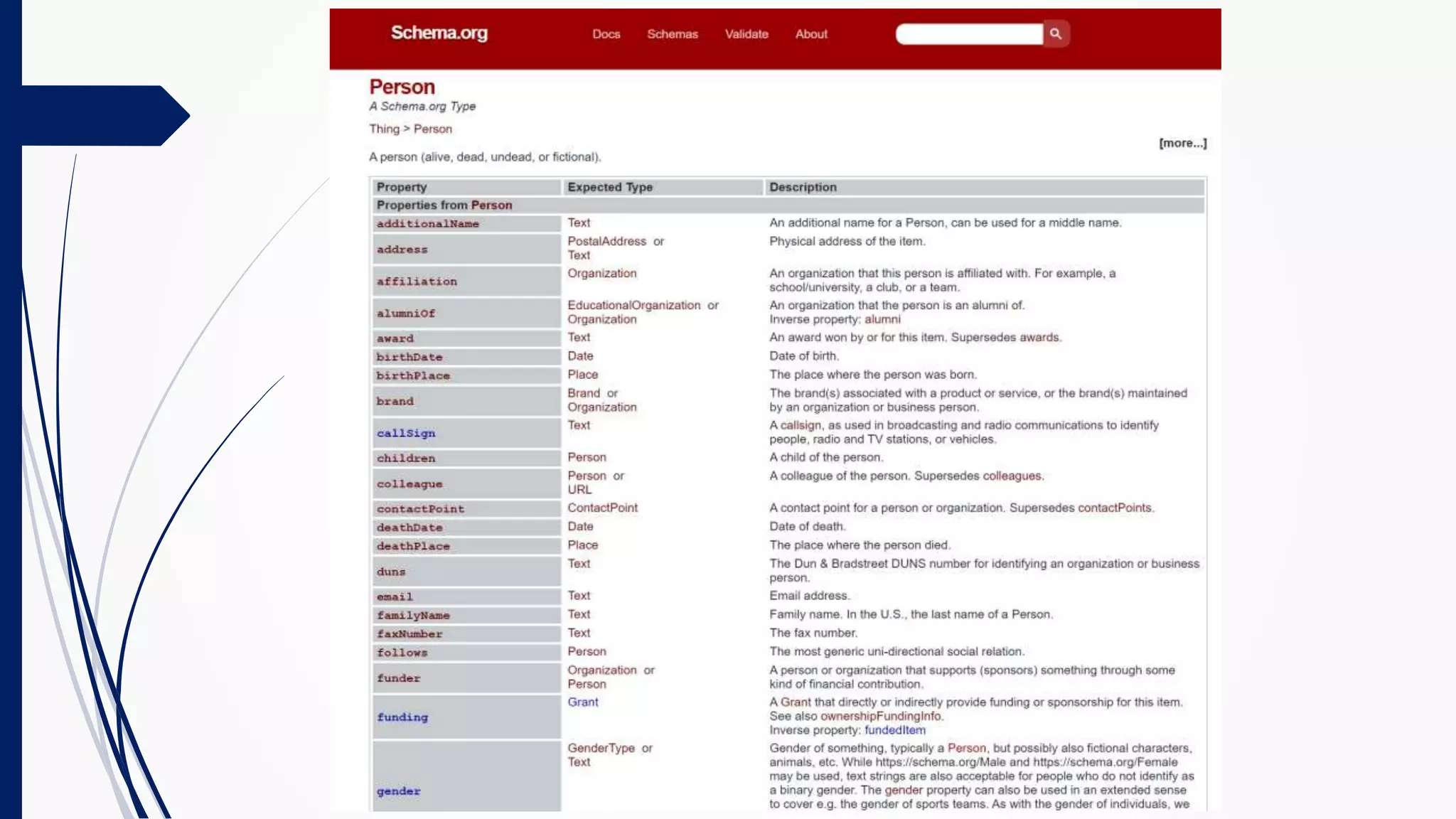Click the additionalName property link

click(427, 224)
